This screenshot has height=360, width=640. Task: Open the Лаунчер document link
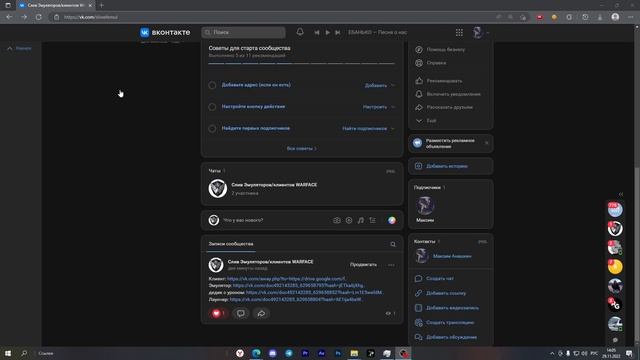296,300
